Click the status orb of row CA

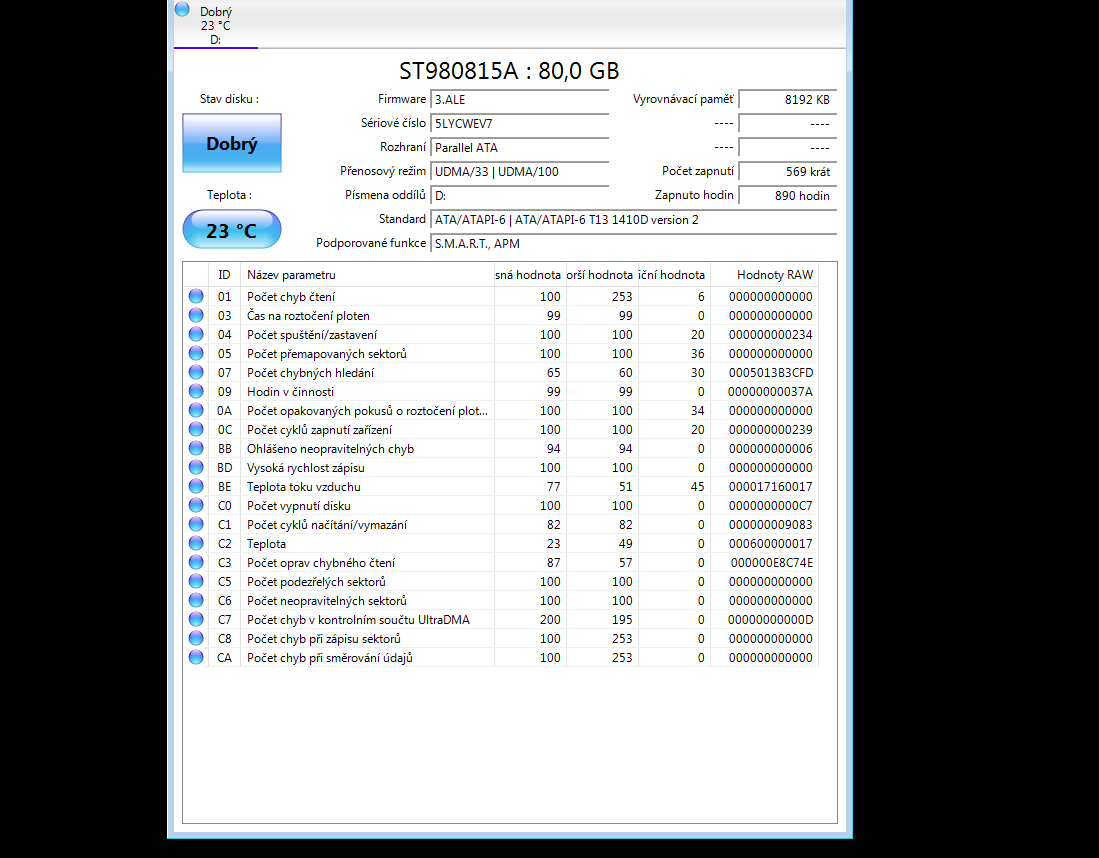[196, 657]
